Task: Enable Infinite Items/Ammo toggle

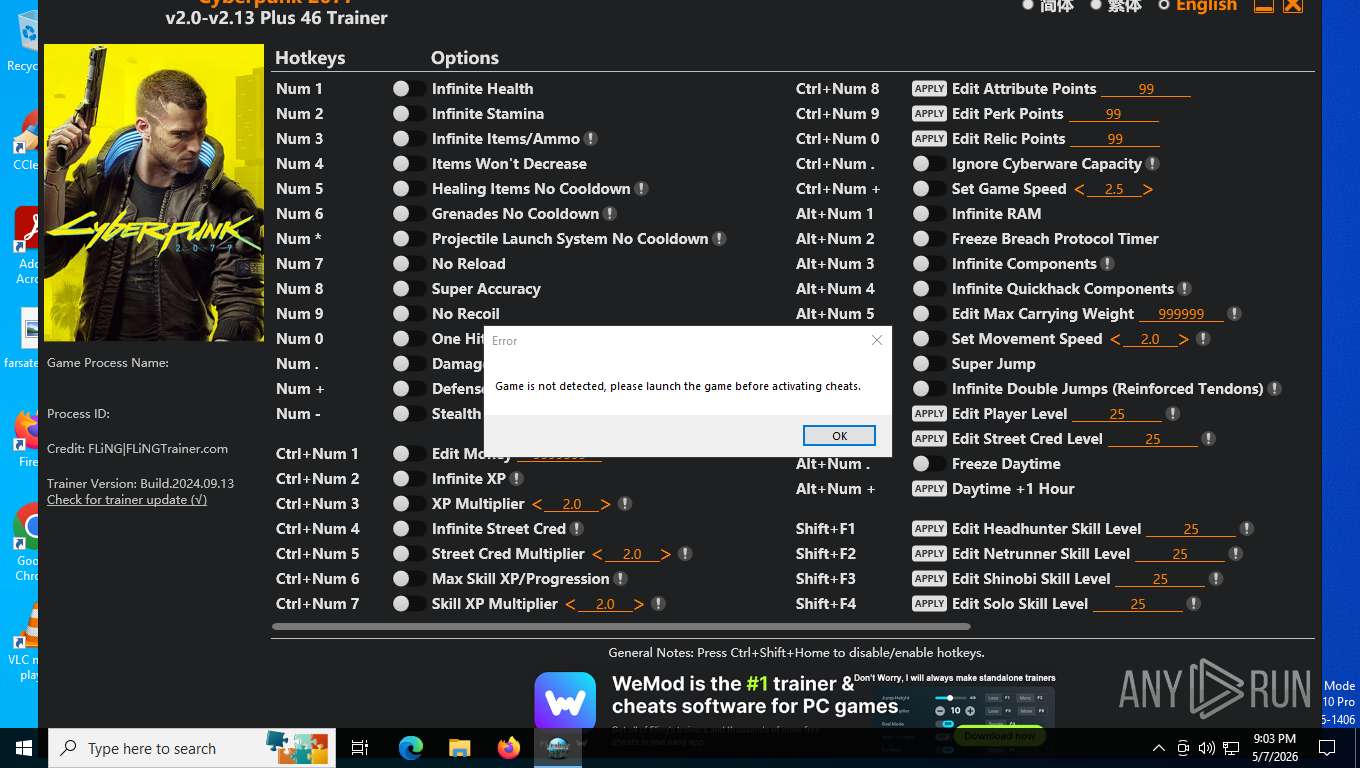Action: click(408, 139)
